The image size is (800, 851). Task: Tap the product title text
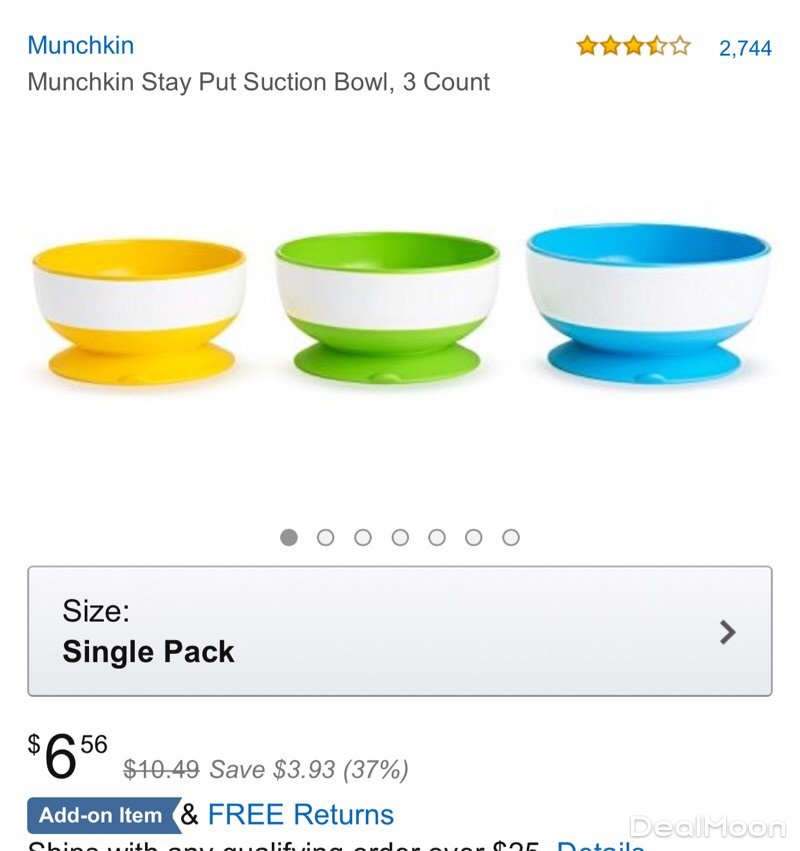pos(258,82)
